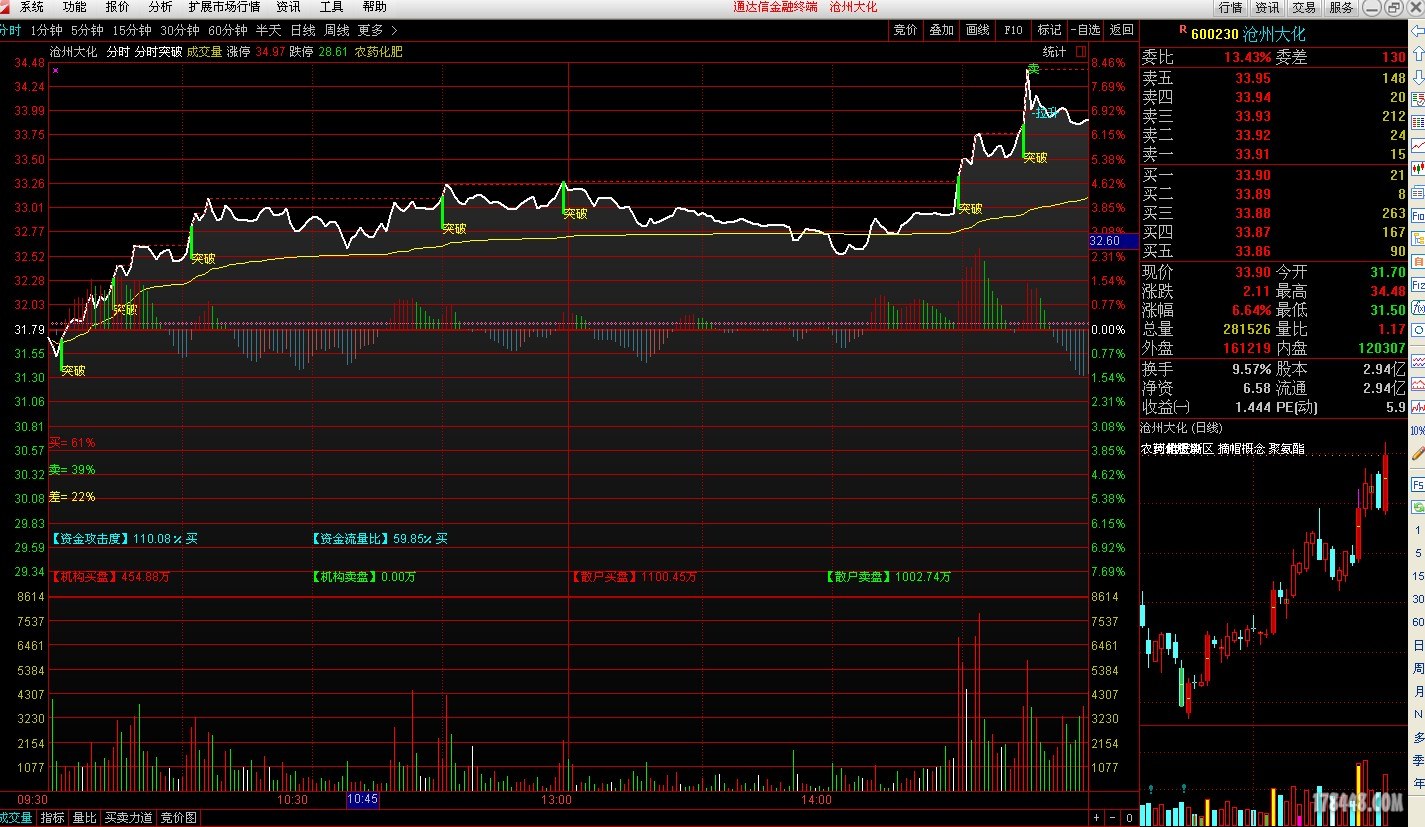Click the 画线 draw line button
This screenshot has width=1425, height=827.
977,30
